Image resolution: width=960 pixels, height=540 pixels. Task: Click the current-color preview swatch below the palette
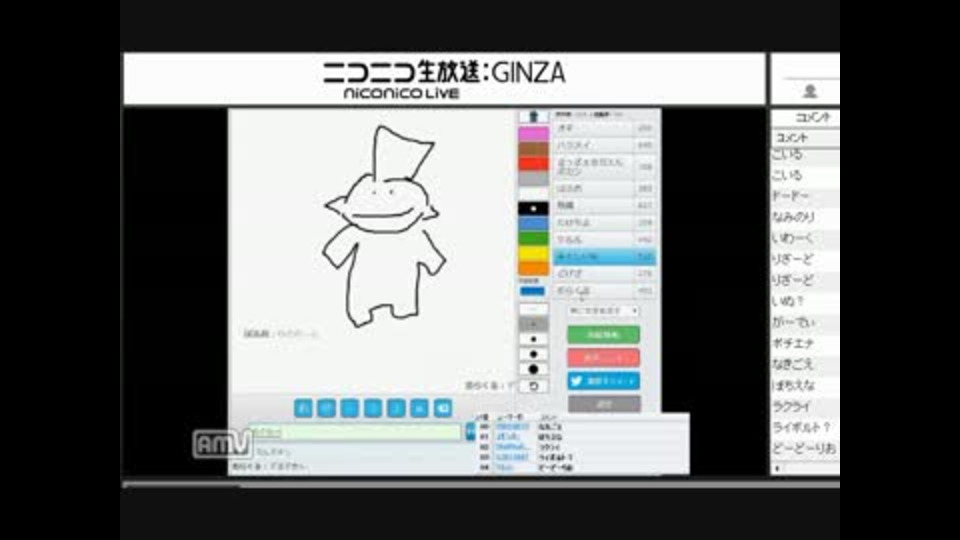click(532, 291)
